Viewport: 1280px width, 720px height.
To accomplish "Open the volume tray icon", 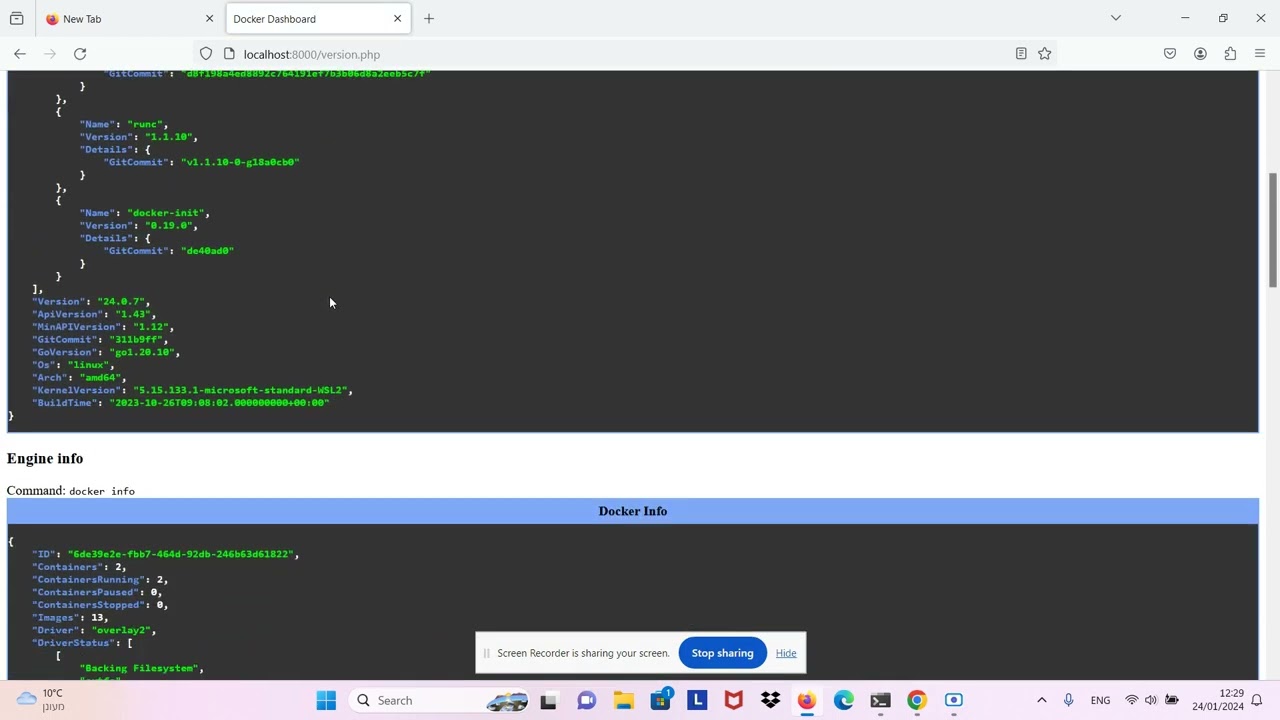I will (x=1151, y=700).
